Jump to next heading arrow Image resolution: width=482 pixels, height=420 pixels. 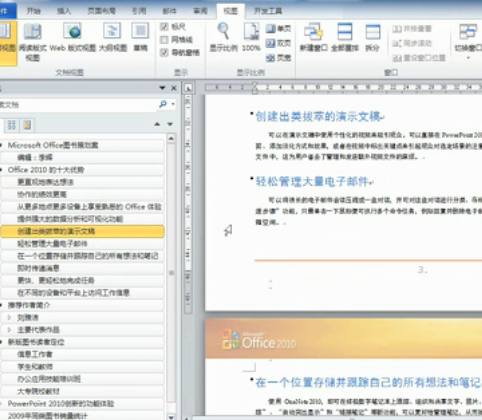tap(170, 124)
